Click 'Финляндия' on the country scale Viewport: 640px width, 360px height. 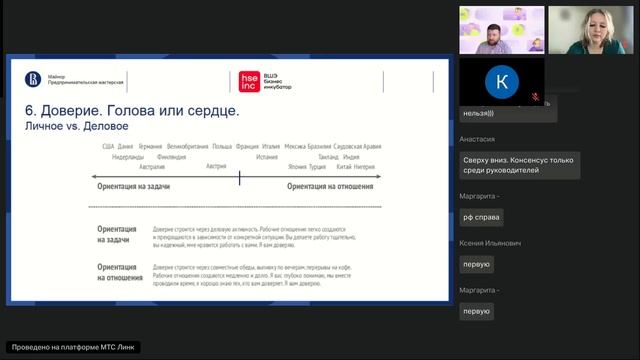tap(171, 157)
